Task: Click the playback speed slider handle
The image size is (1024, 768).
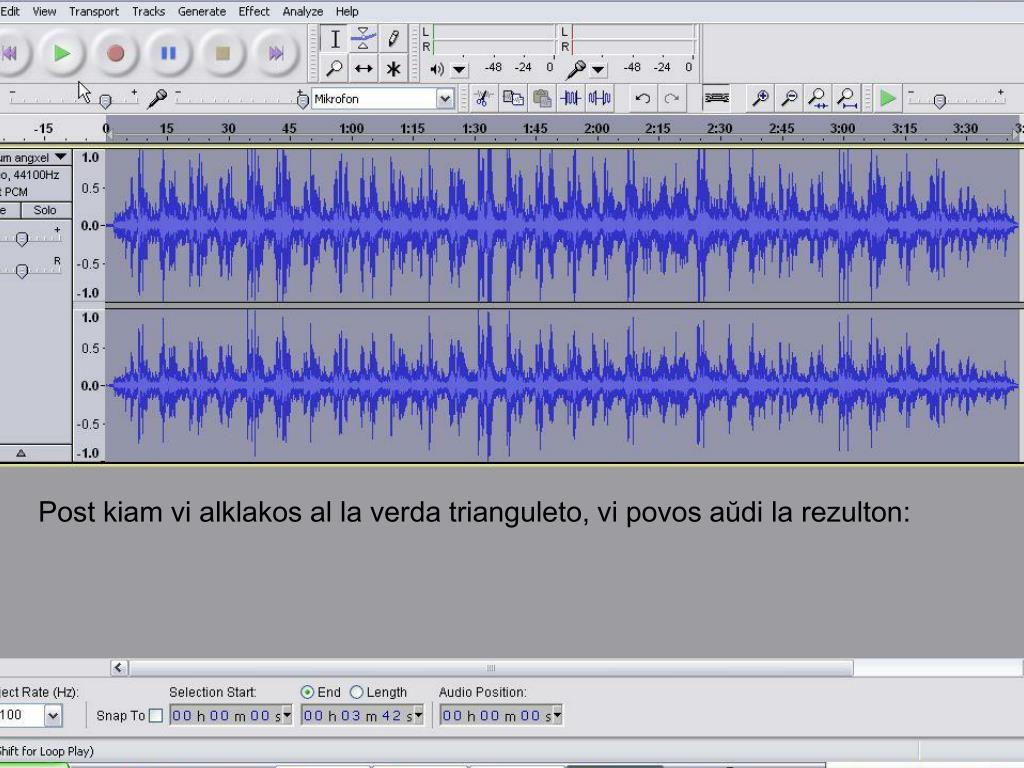Action: 939,101
